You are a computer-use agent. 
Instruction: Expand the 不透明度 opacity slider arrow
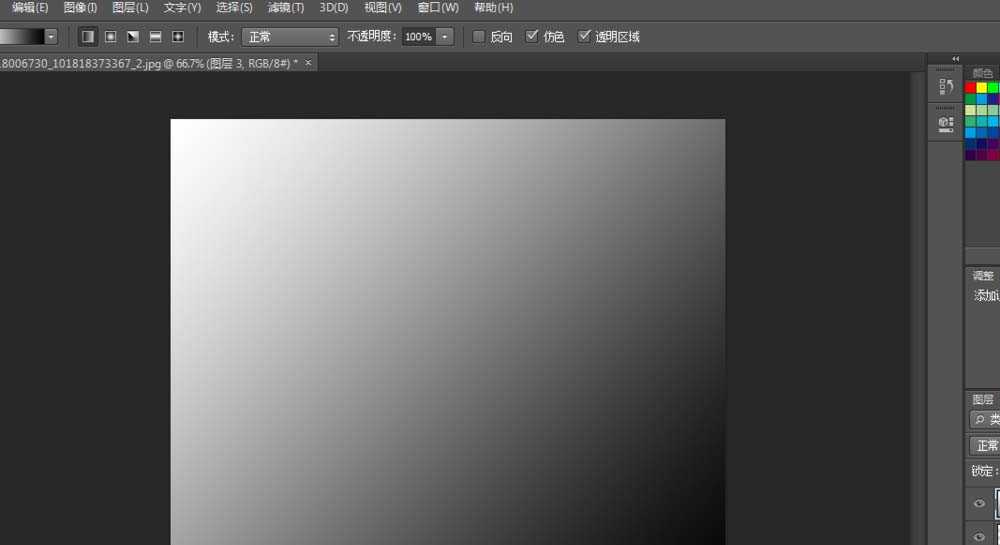coord(445,37)
